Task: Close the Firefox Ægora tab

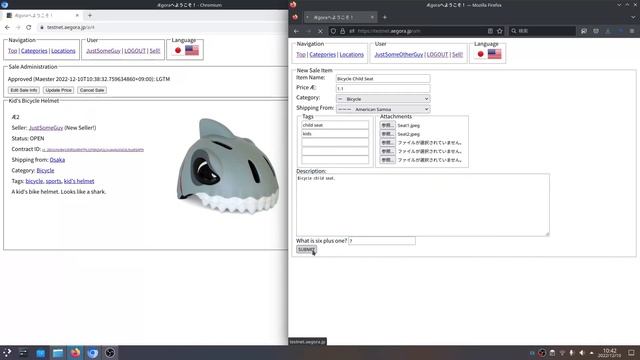Action: click(x=372, y=17)
